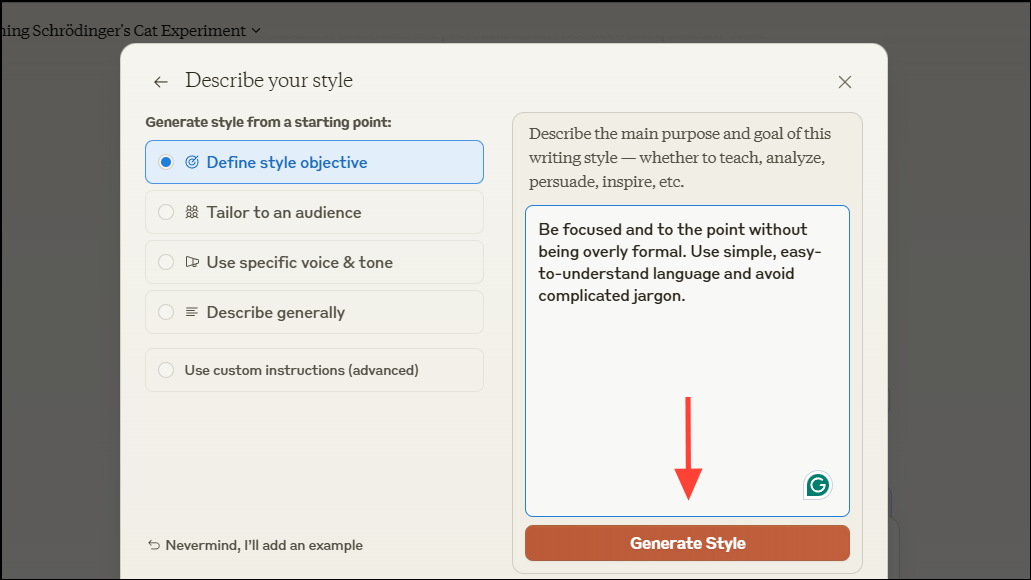
Task: Click the lines icon beside Describe generally
Action: tap(192, 312)
